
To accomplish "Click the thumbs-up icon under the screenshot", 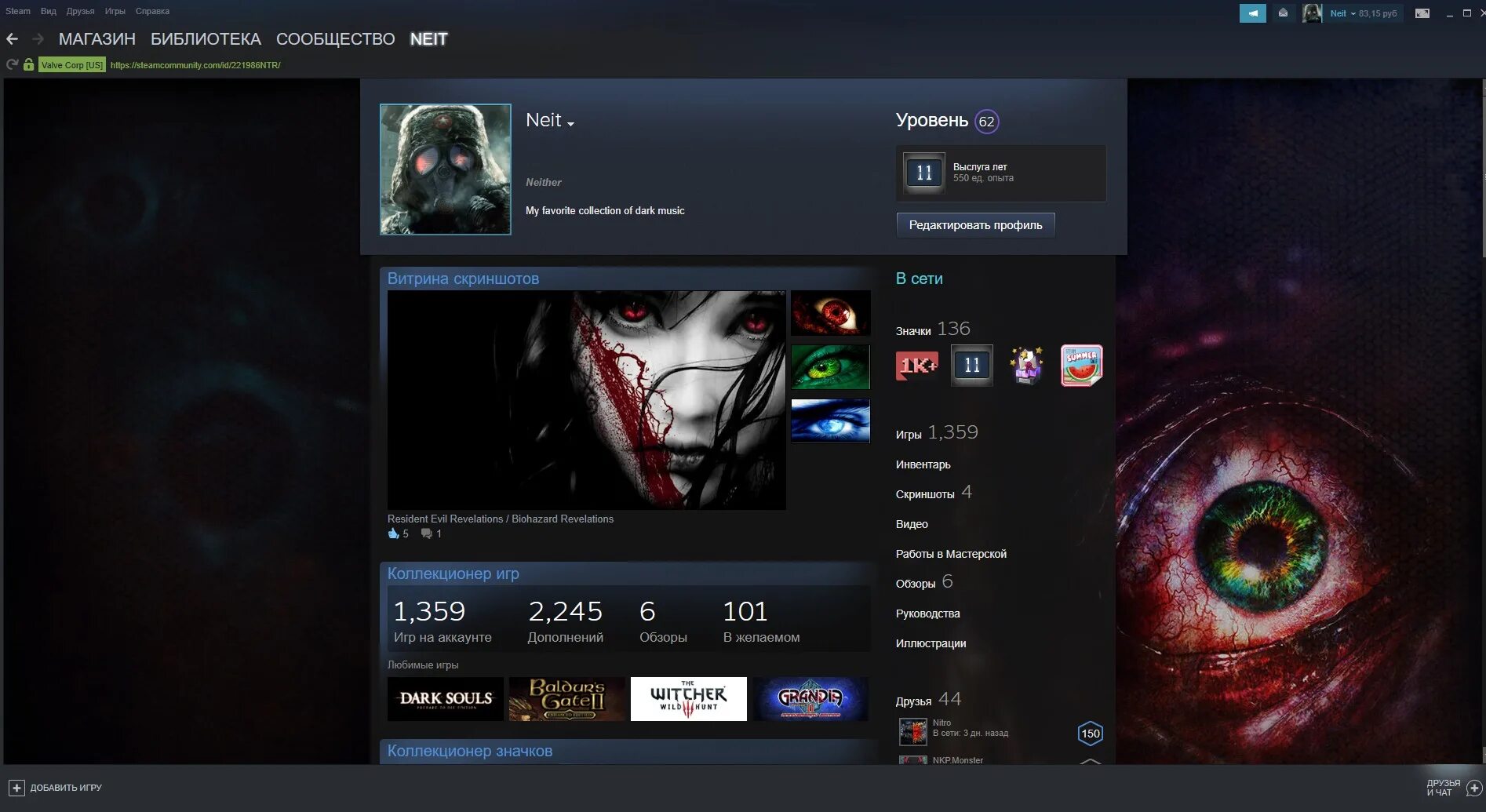I will pos(393,533).
